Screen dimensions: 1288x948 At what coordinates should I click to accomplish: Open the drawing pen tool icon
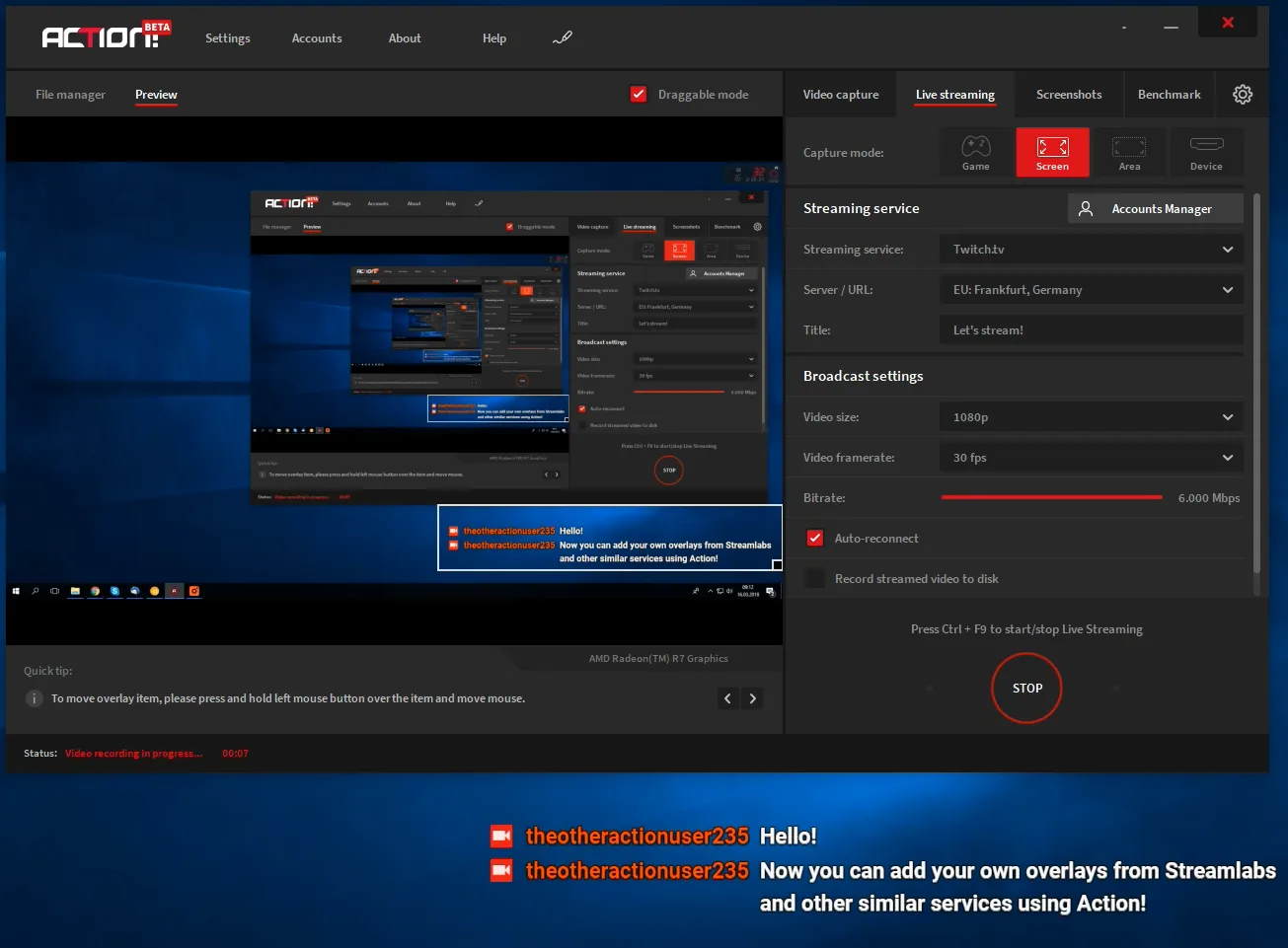563,37
